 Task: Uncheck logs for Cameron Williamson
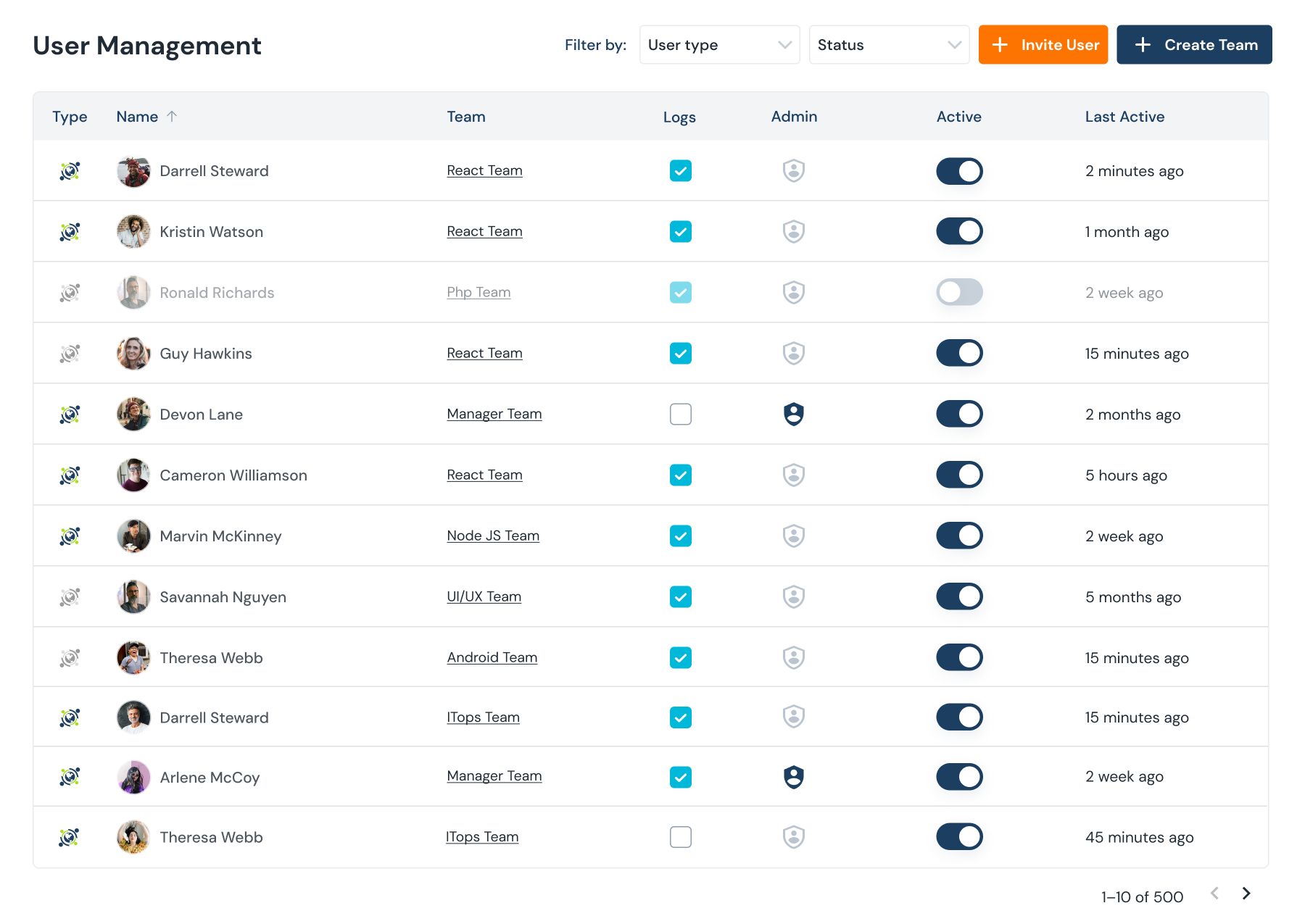(680, 475)
